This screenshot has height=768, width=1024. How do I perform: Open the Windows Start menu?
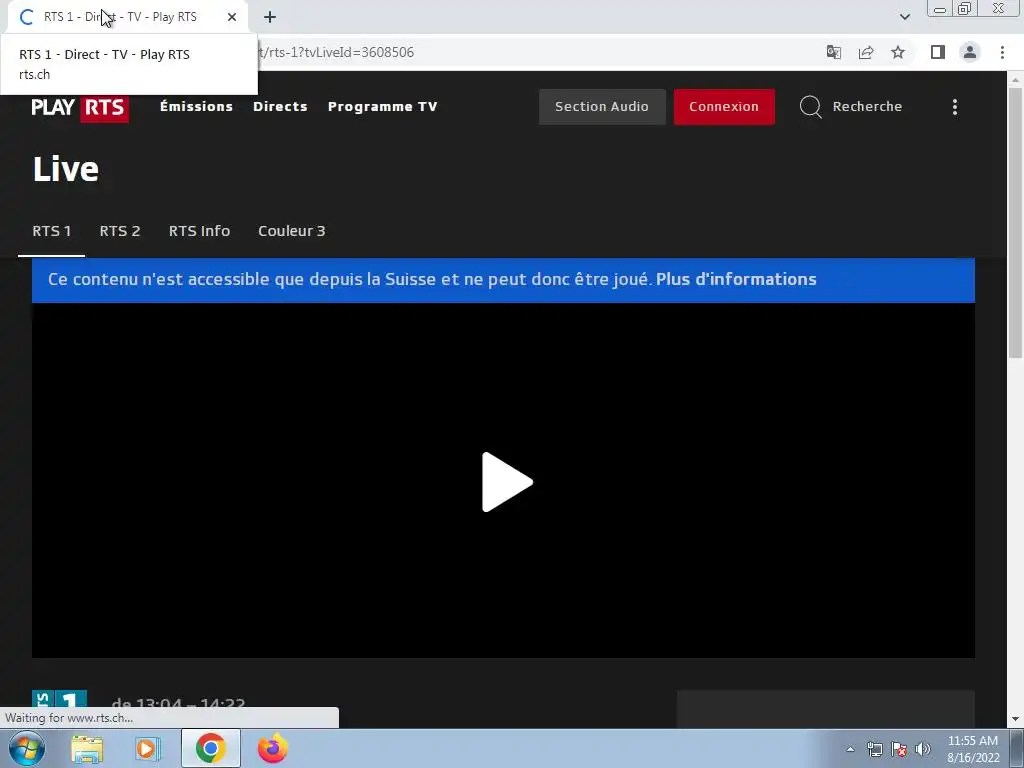point(26,748)
